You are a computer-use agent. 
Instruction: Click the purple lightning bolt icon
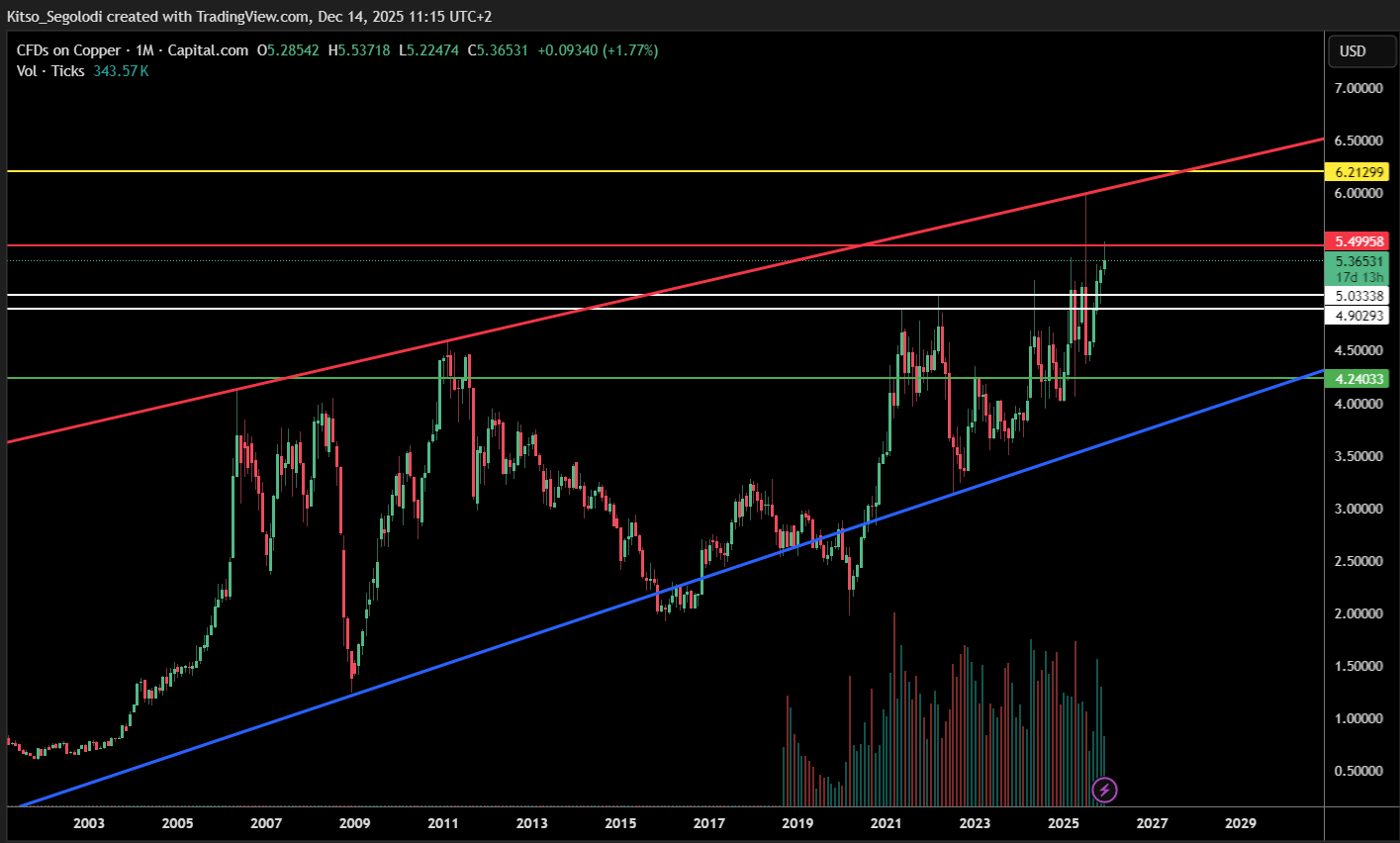[x=1104, y=790]
